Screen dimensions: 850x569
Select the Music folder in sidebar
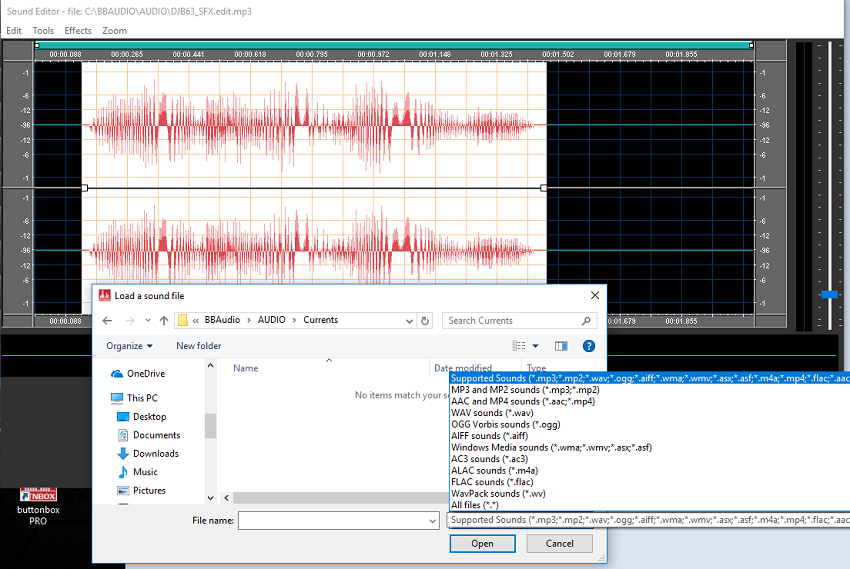[x=145, y=472]
